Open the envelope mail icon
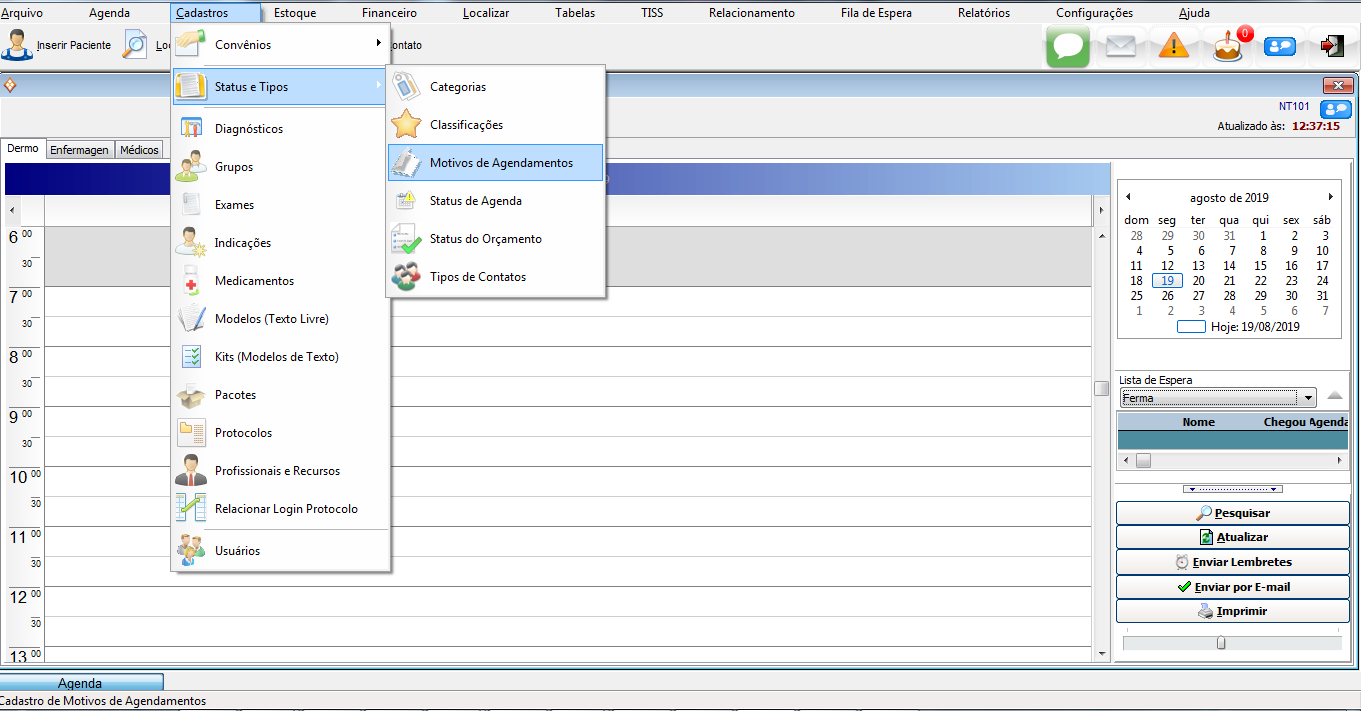 1121,46
